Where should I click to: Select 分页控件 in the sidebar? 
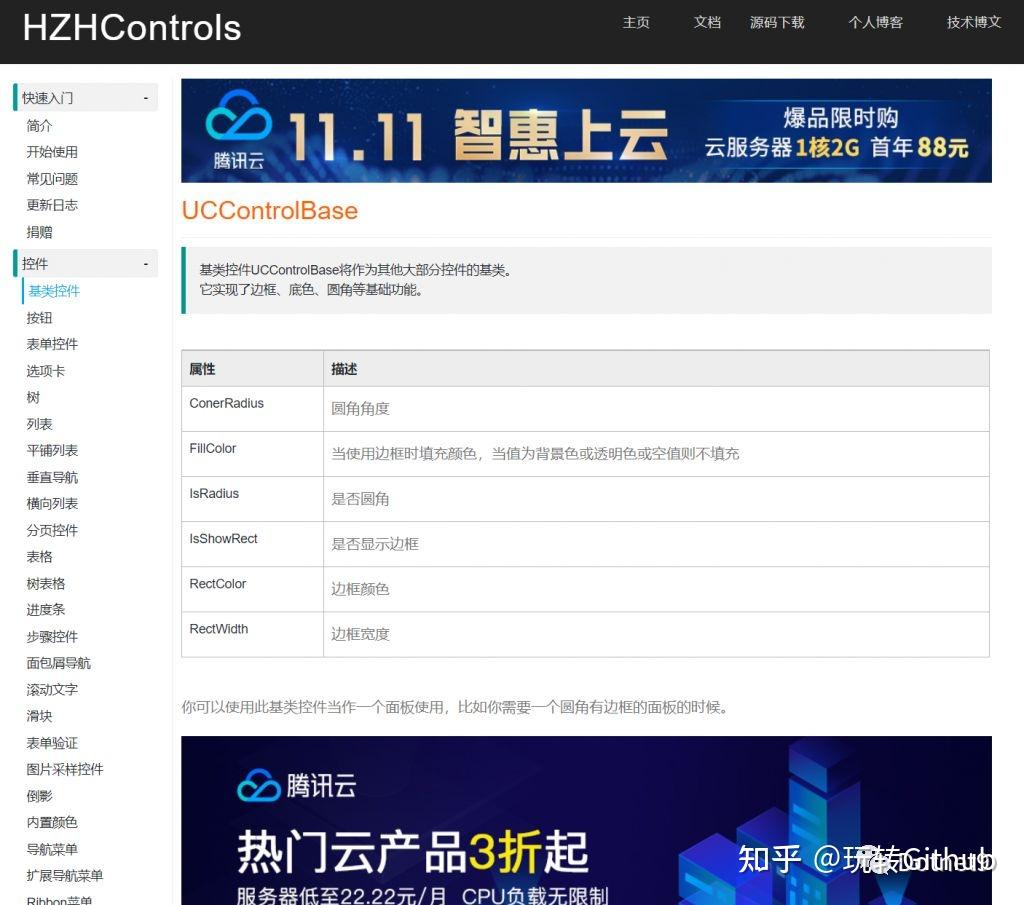tap(52, 530)
